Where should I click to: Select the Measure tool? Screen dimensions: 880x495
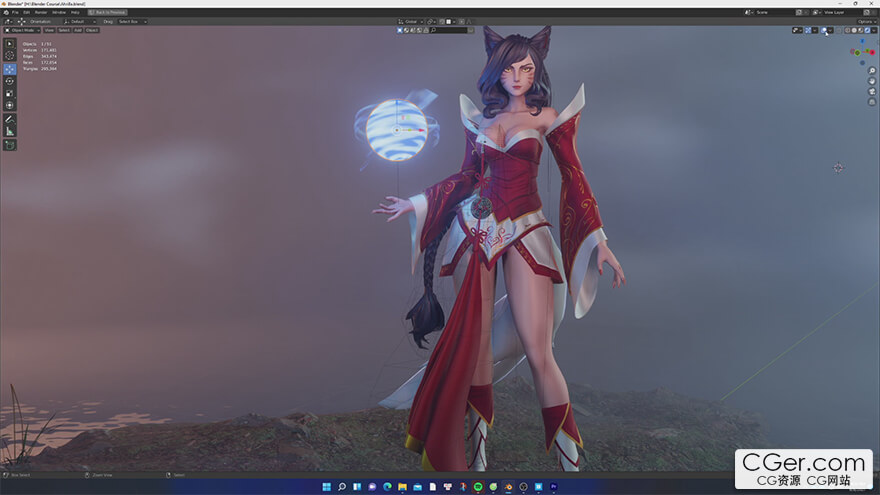[x=10, y=131]
